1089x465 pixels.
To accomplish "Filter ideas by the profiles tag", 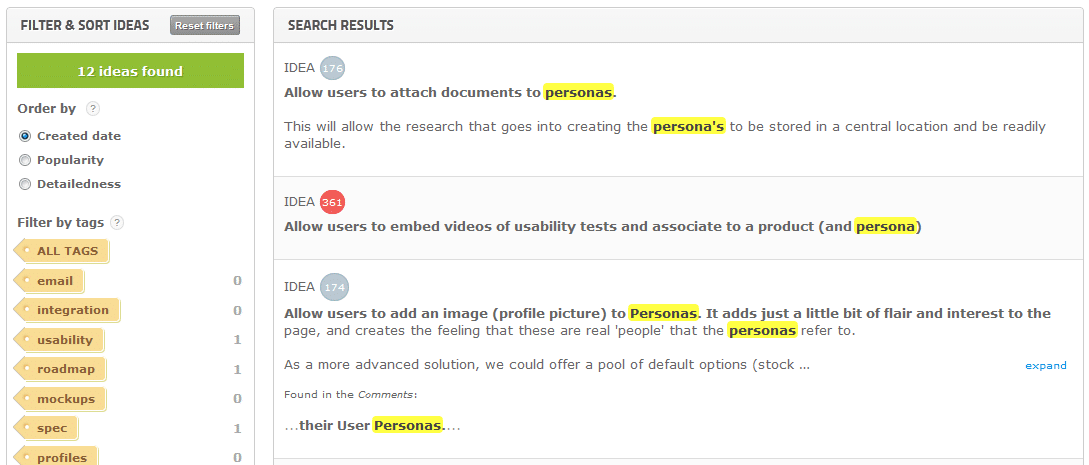I will (x=61, y=457).
